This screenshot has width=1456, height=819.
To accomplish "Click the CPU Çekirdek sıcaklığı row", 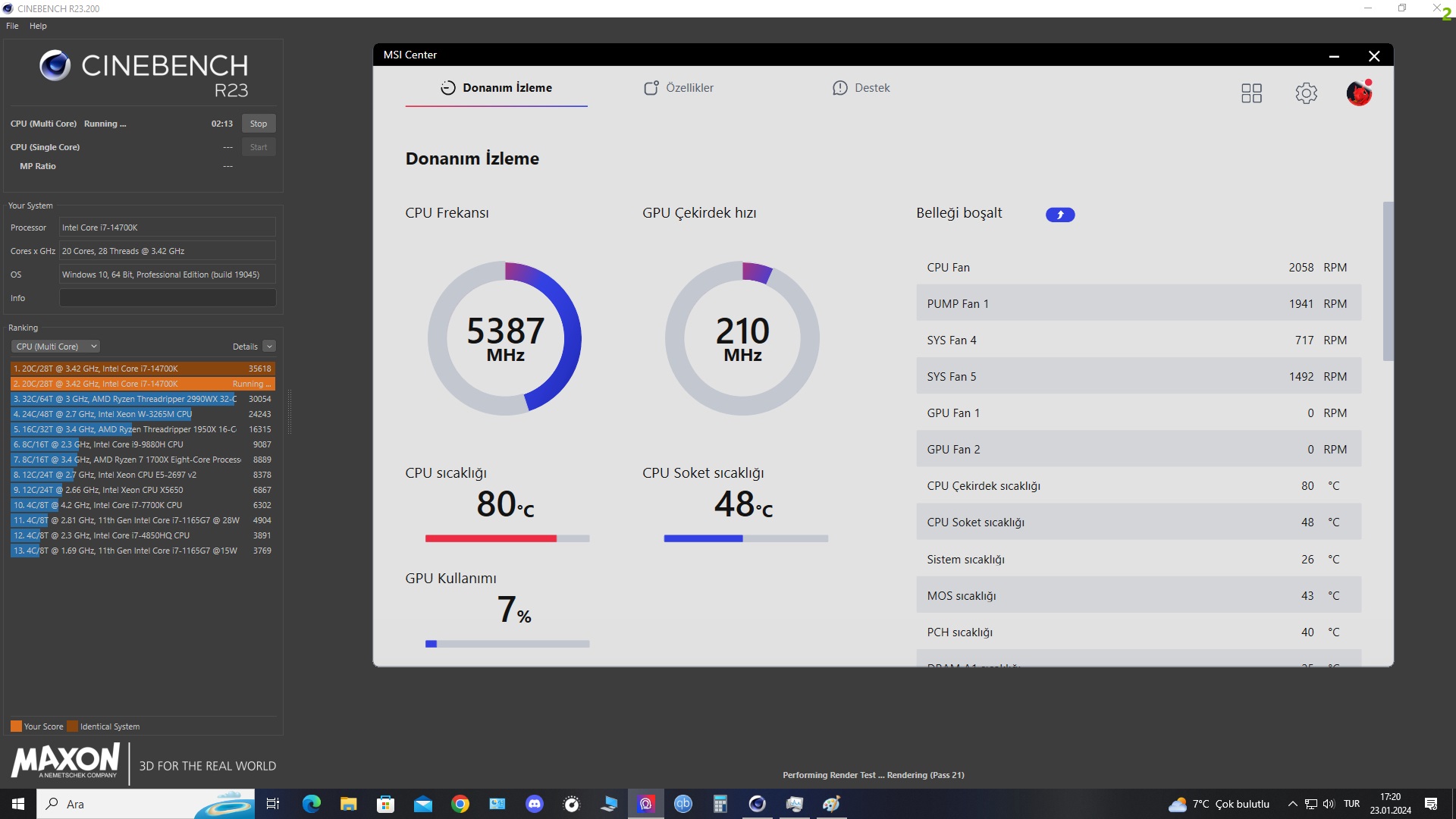I will pos(1138,485).
